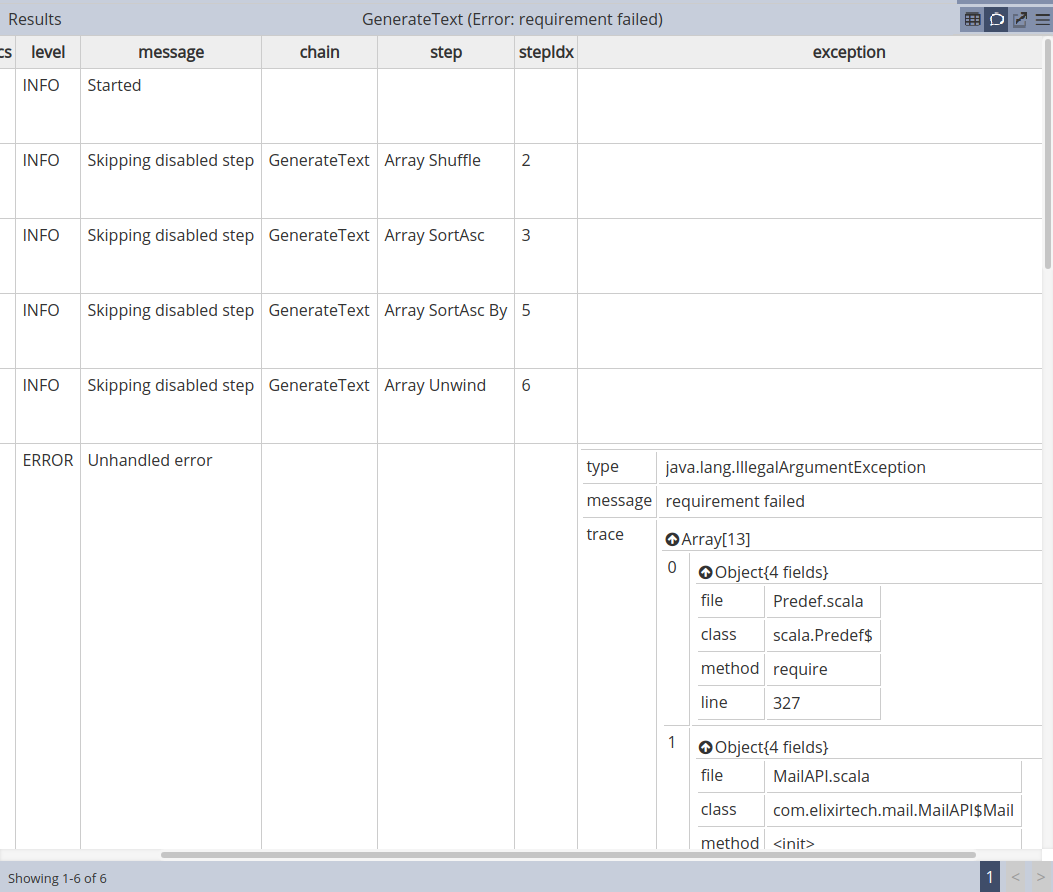
Task: Click the next page arrow
Action: coord(1040,877)
